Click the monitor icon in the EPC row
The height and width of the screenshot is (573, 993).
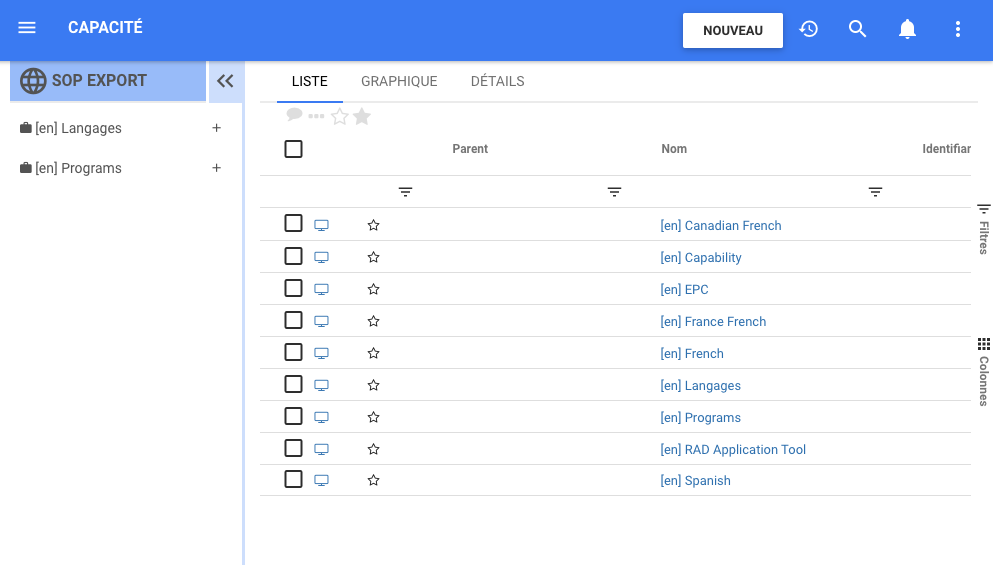click(321, 289)
